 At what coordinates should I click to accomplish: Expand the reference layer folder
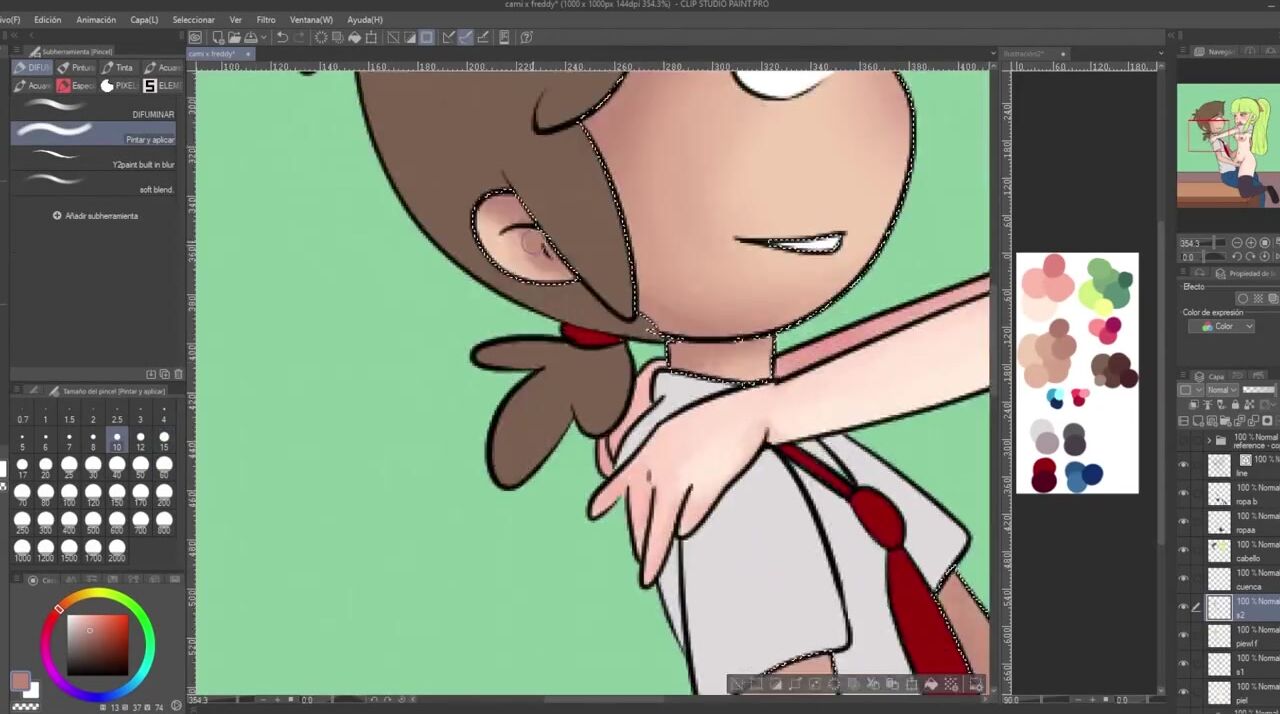pos(1208,440)
